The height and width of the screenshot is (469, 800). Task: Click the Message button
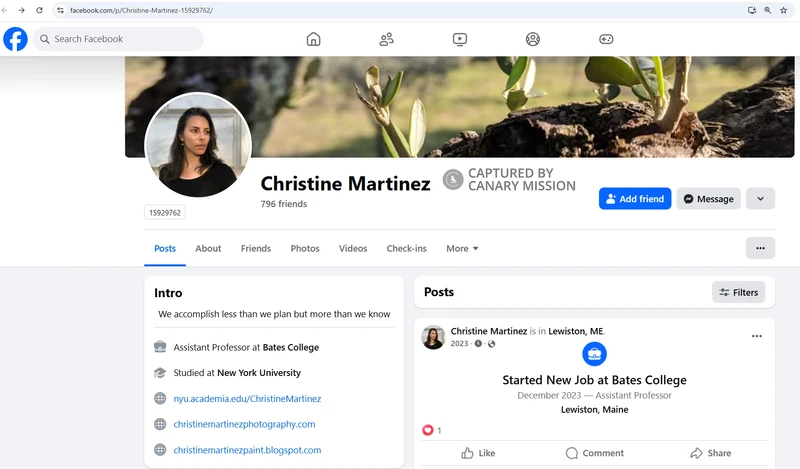(x=709, y=199)
